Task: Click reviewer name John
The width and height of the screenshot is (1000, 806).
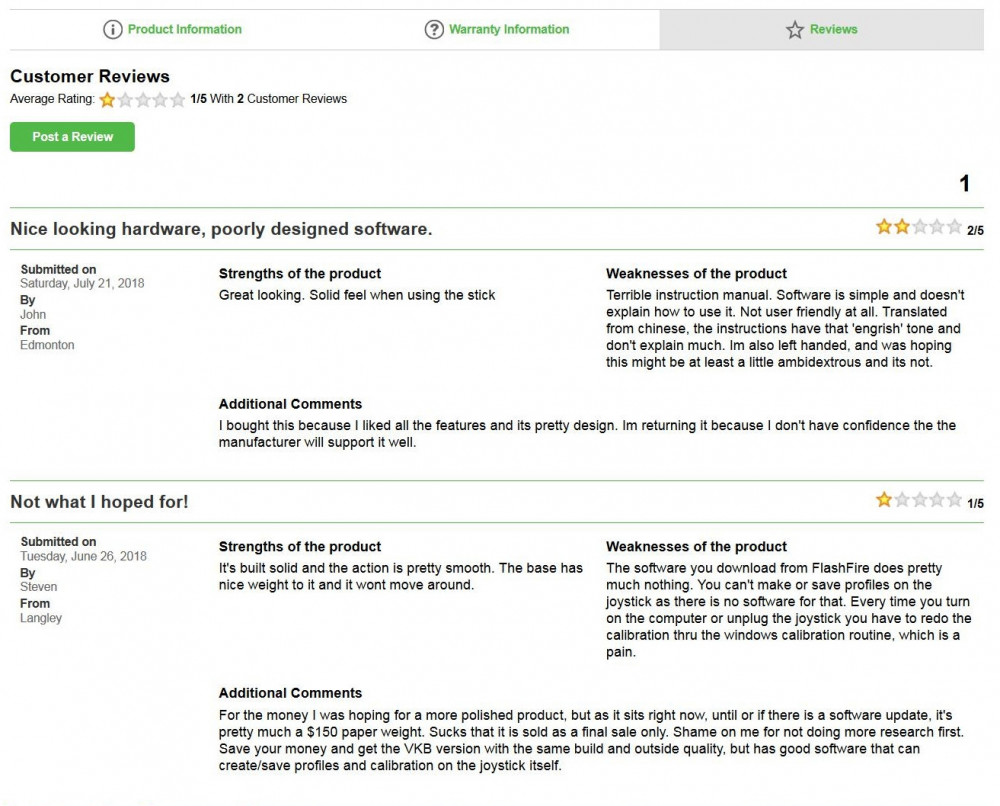Action: 33,315
